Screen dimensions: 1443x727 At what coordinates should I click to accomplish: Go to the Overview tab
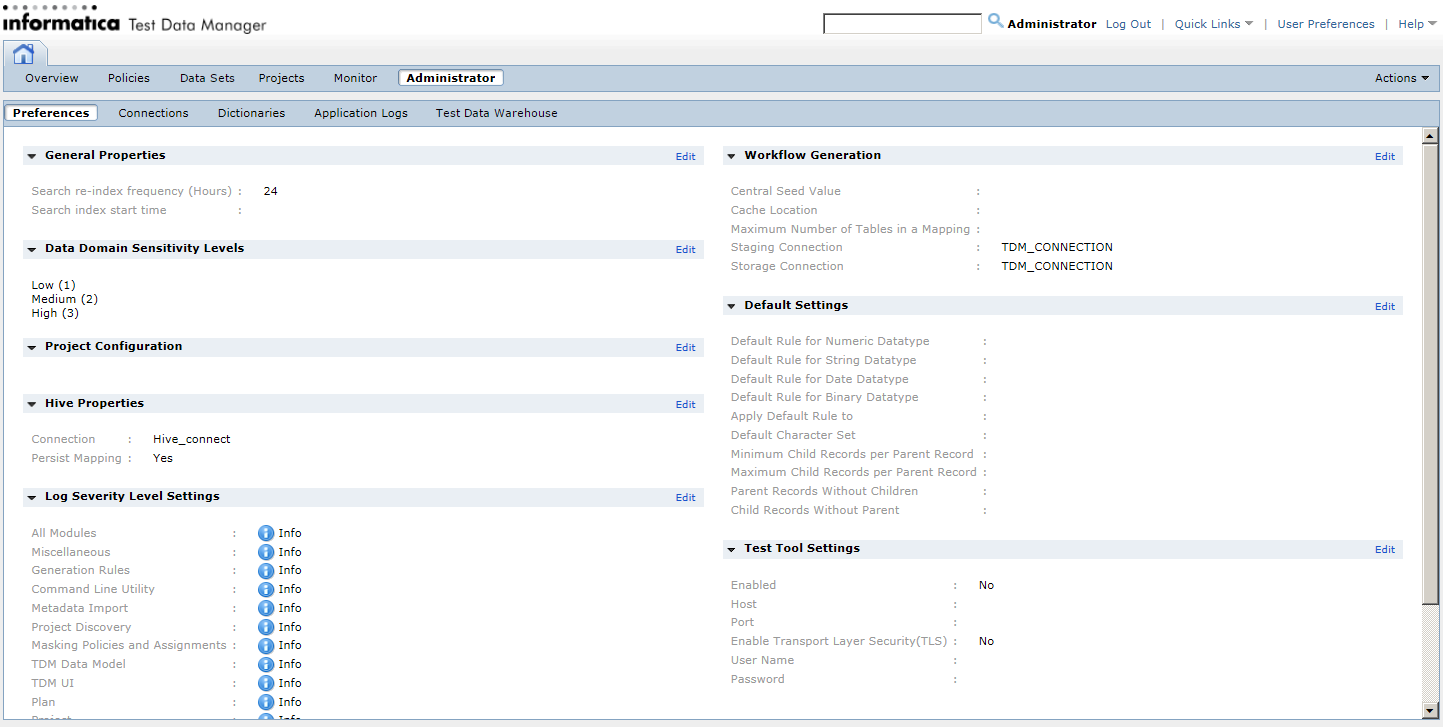click(x=52, y=78)
